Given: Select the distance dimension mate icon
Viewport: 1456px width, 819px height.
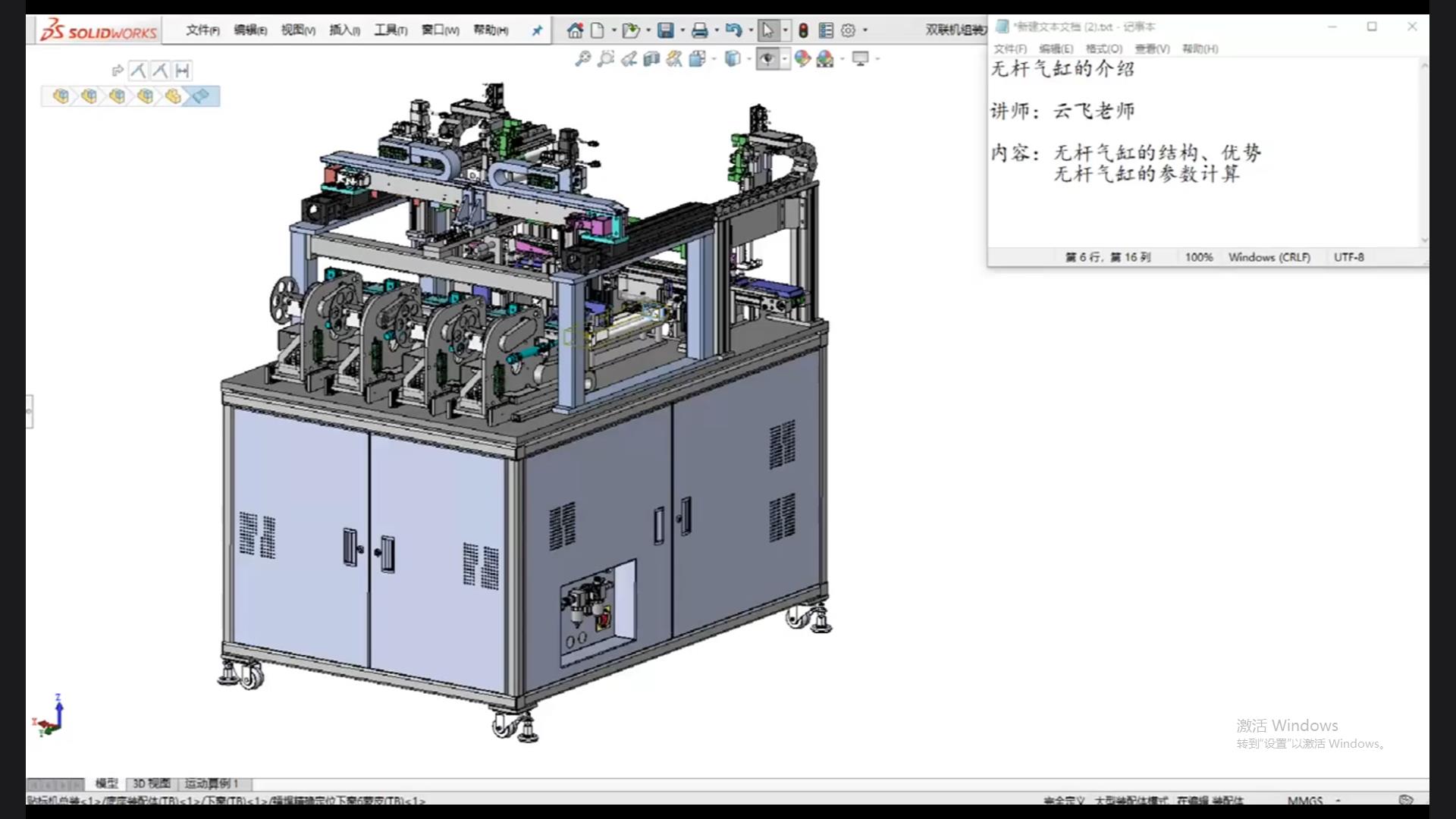Looking at the screenshot, I should tap(182, 71).
